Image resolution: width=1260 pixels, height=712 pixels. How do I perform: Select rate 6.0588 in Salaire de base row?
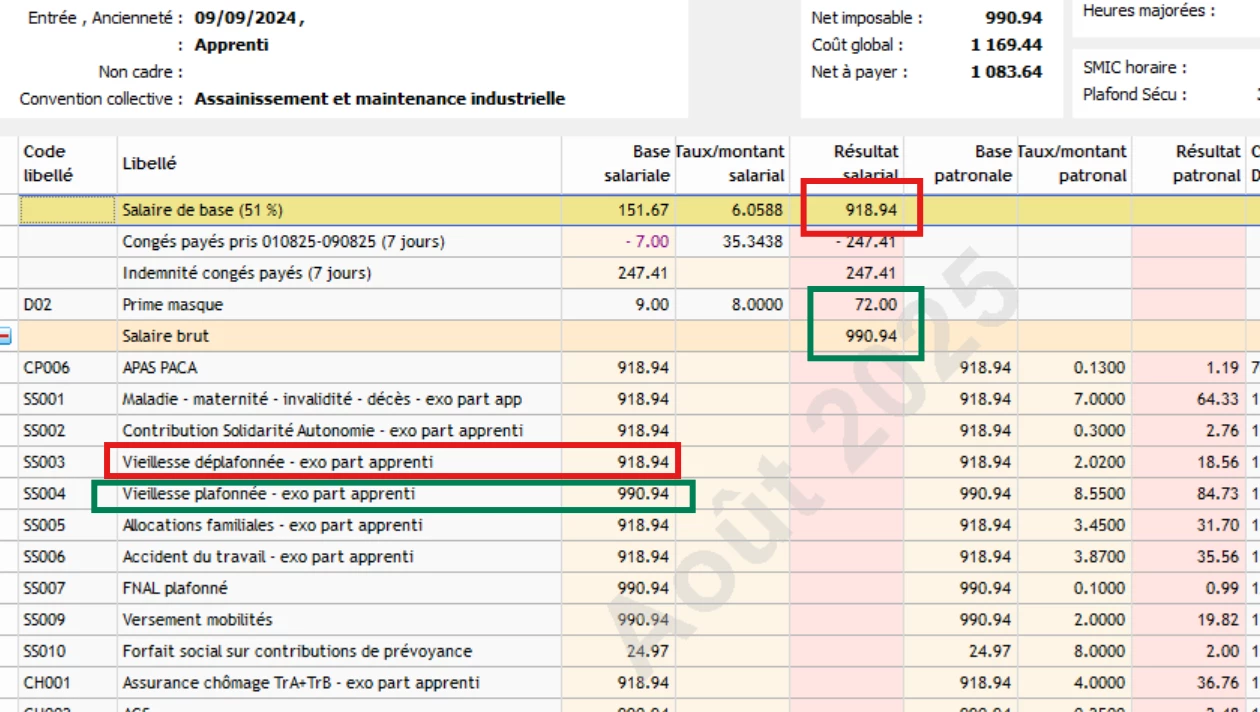point(757,210)
